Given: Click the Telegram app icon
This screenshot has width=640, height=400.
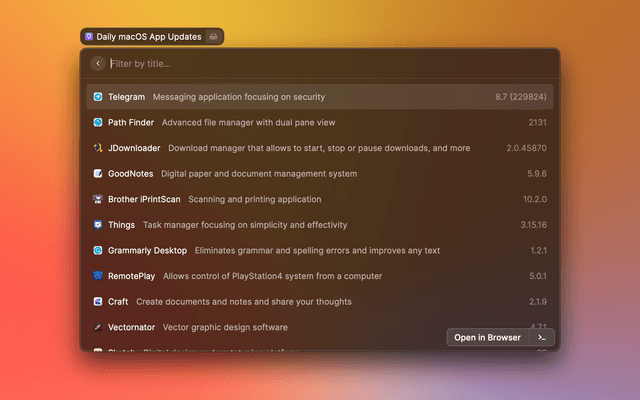Looking at the screenshot, I should pyautogui.click(x=98, y=97).
